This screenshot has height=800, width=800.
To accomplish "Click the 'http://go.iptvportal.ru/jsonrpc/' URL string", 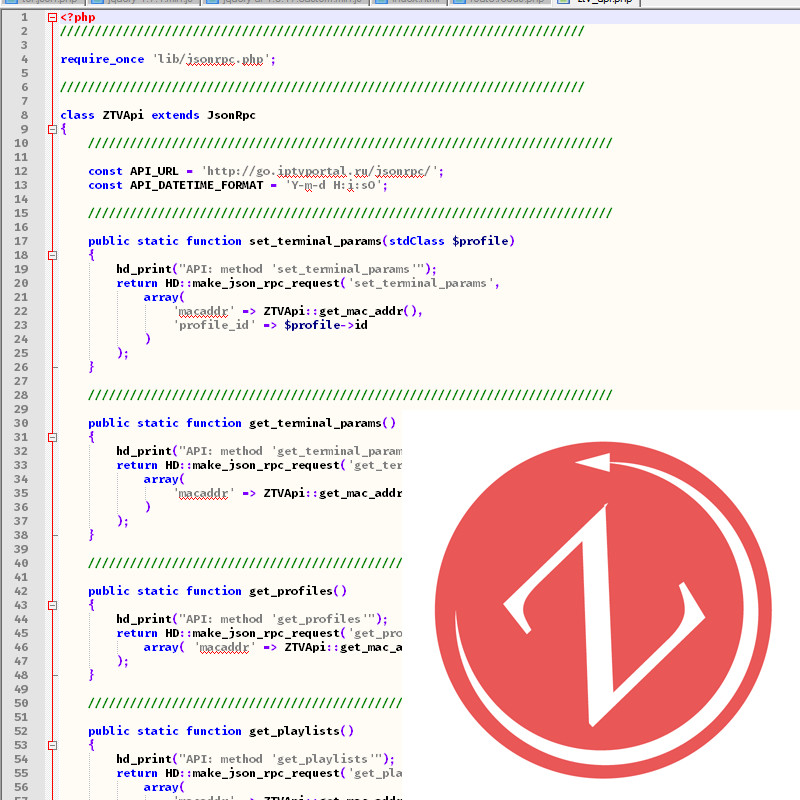I will point(320,171).
